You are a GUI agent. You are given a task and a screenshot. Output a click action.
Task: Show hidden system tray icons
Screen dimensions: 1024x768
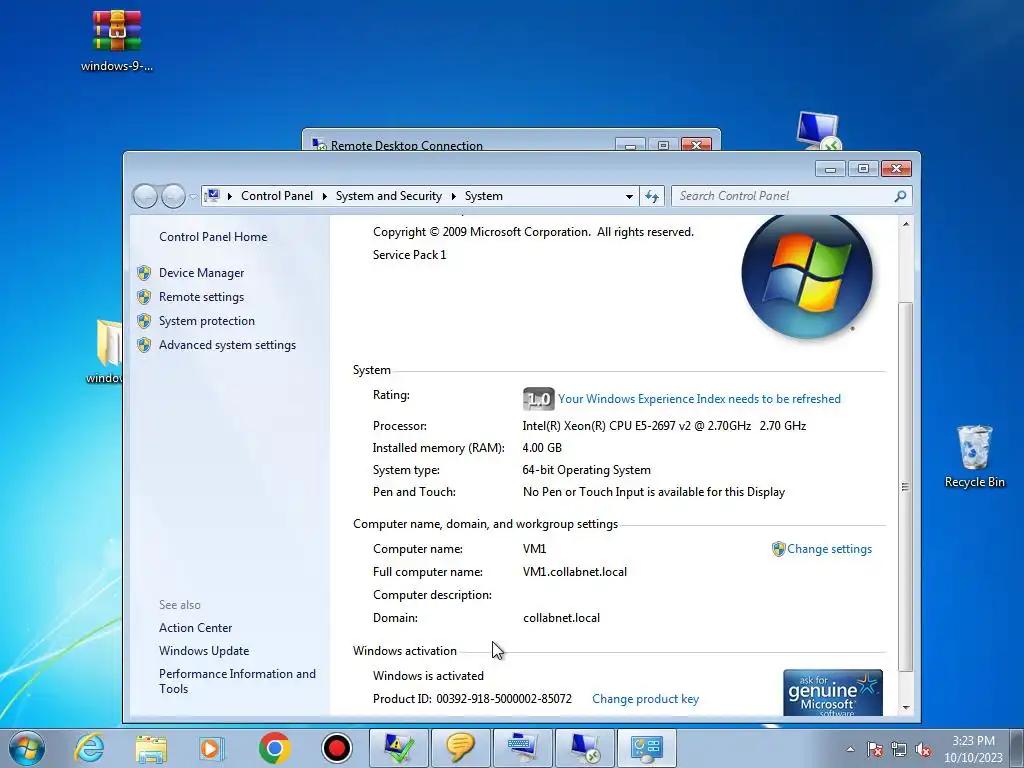coord(850,749)
